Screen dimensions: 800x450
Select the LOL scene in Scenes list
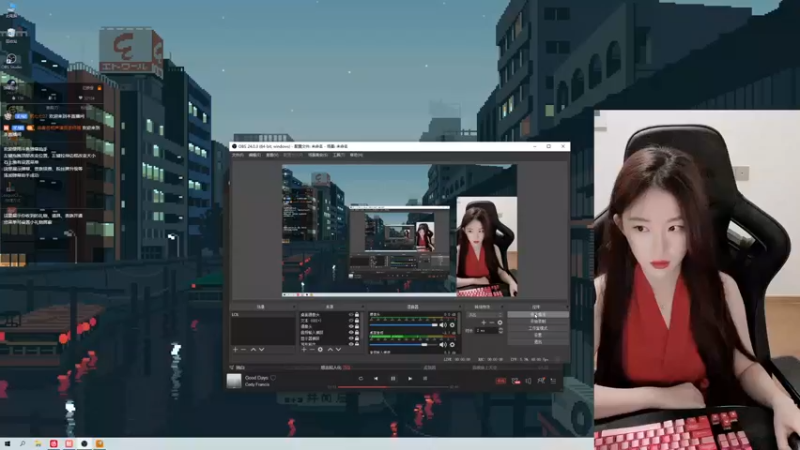click(x=262, y=315)
